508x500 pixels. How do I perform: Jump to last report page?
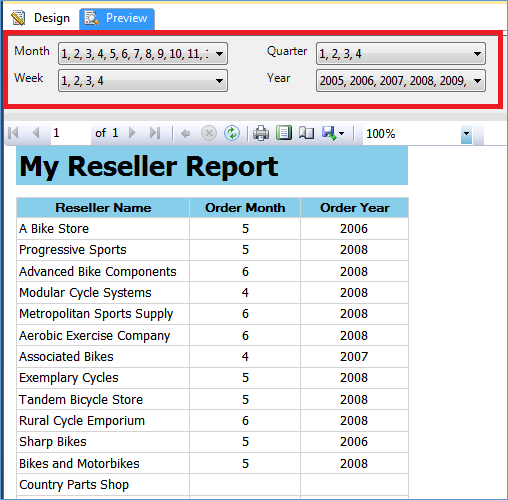coord(155,133)
